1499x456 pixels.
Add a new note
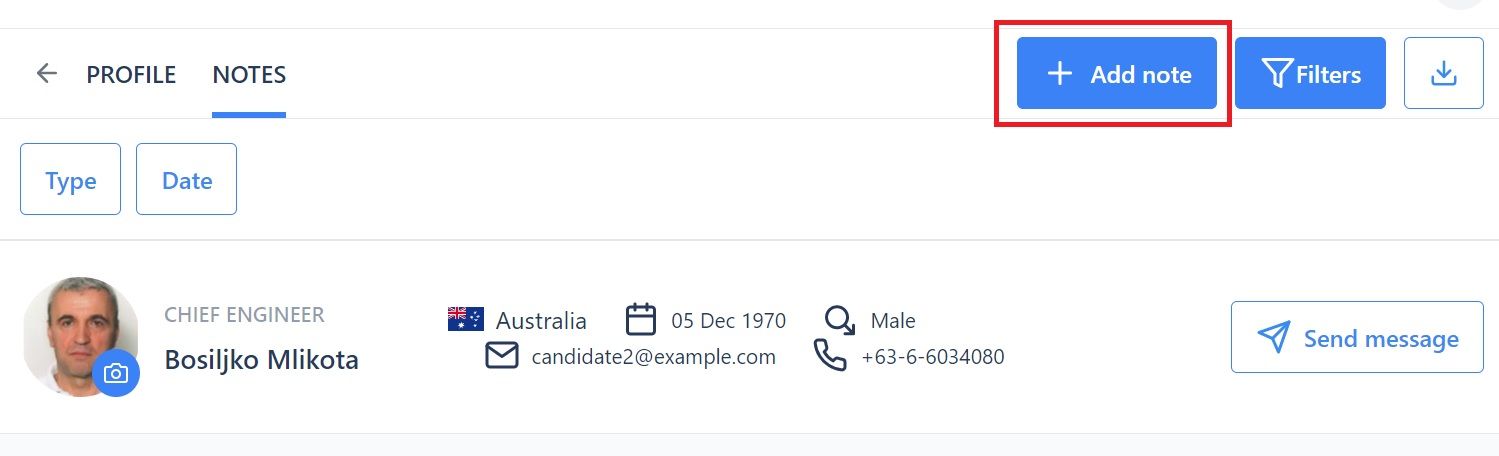tap(1116, 73)
